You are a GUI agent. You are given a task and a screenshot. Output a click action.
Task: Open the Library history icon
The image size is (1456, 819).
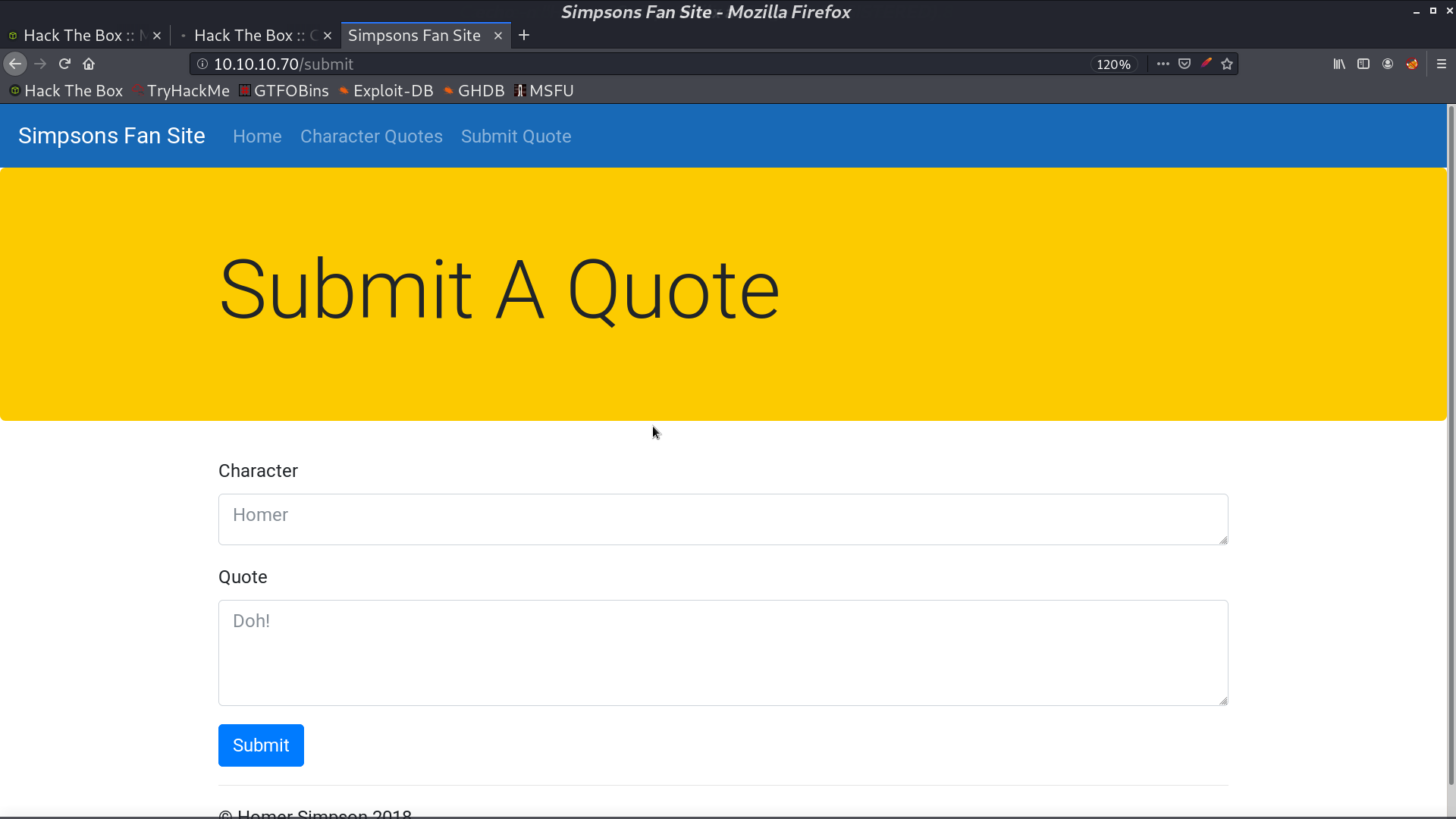click(x=1339, y=64)
